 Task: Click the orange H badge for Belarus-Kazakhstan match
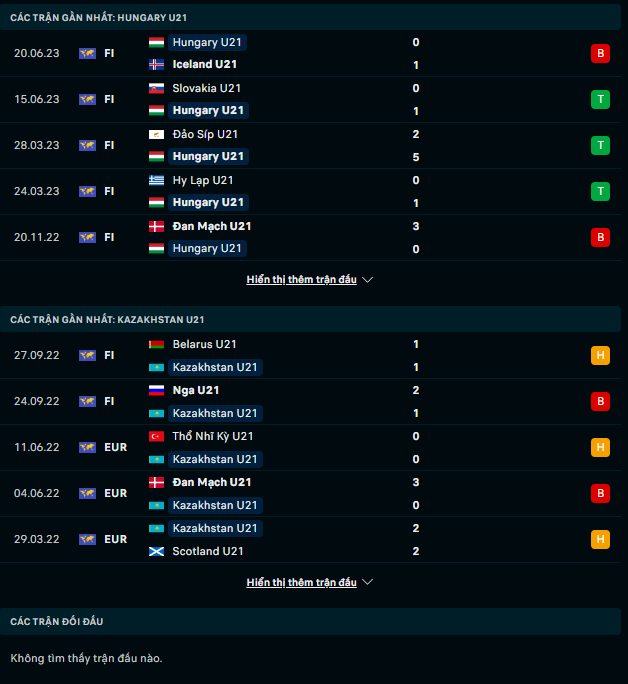coord(600,355)
